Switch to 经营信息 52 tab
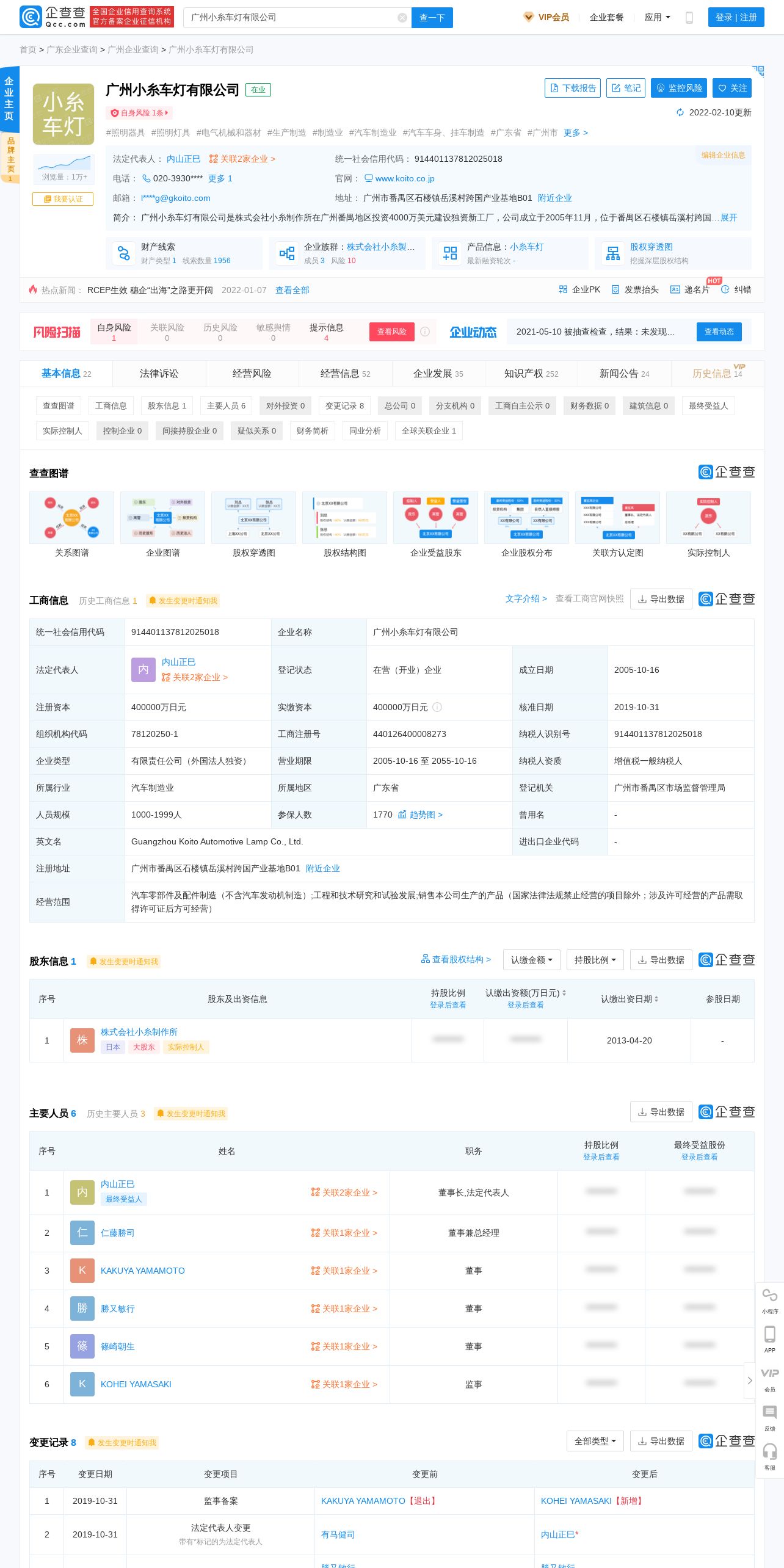This screenshot has width=784, height=1568. pyautogui.click(x=346, y=374)
